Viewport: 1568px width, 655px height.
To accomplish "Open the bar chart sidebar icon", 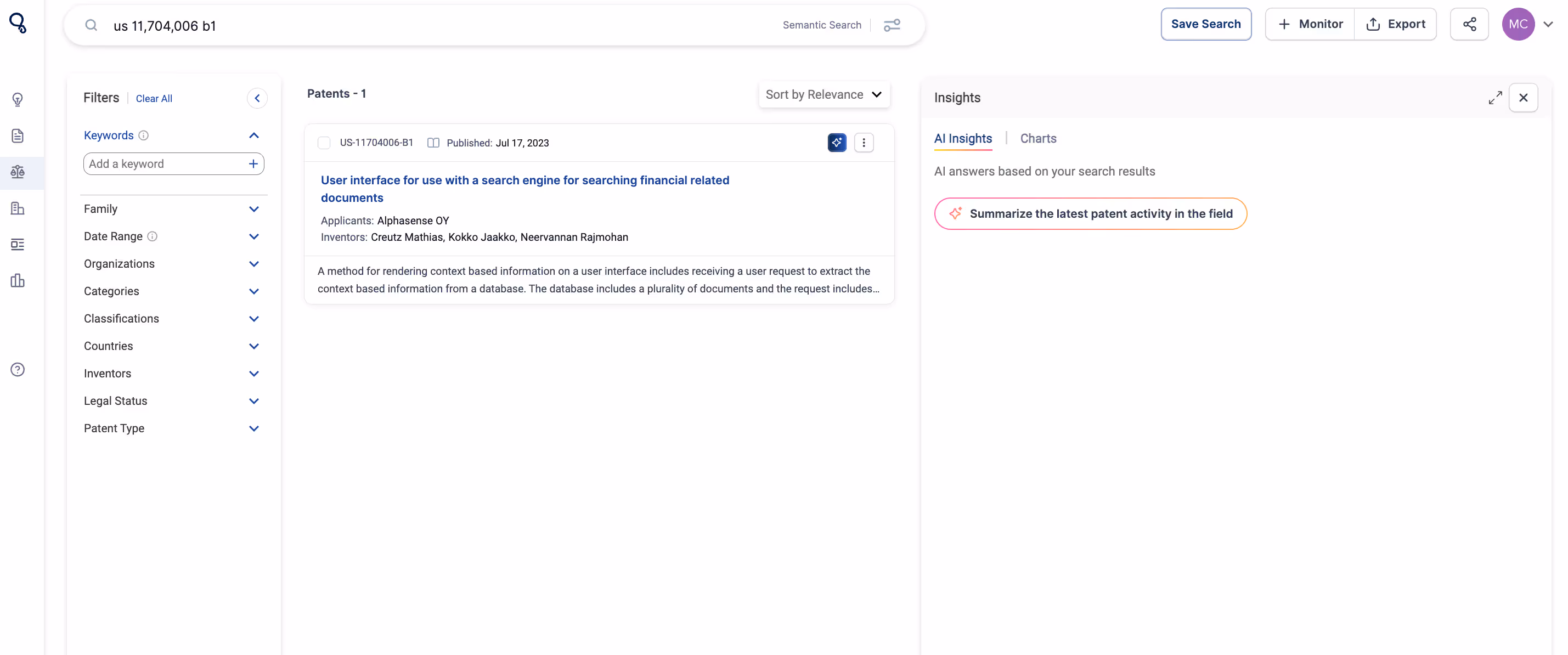I will 18,281.
